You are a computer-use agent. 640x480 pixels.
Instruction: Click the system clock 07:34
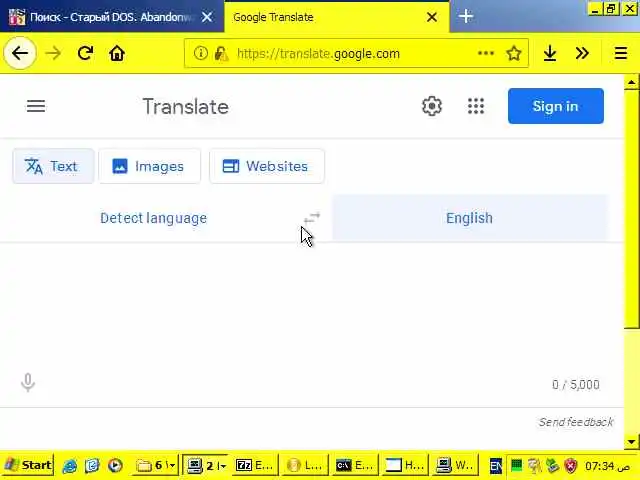coord(607,466)
